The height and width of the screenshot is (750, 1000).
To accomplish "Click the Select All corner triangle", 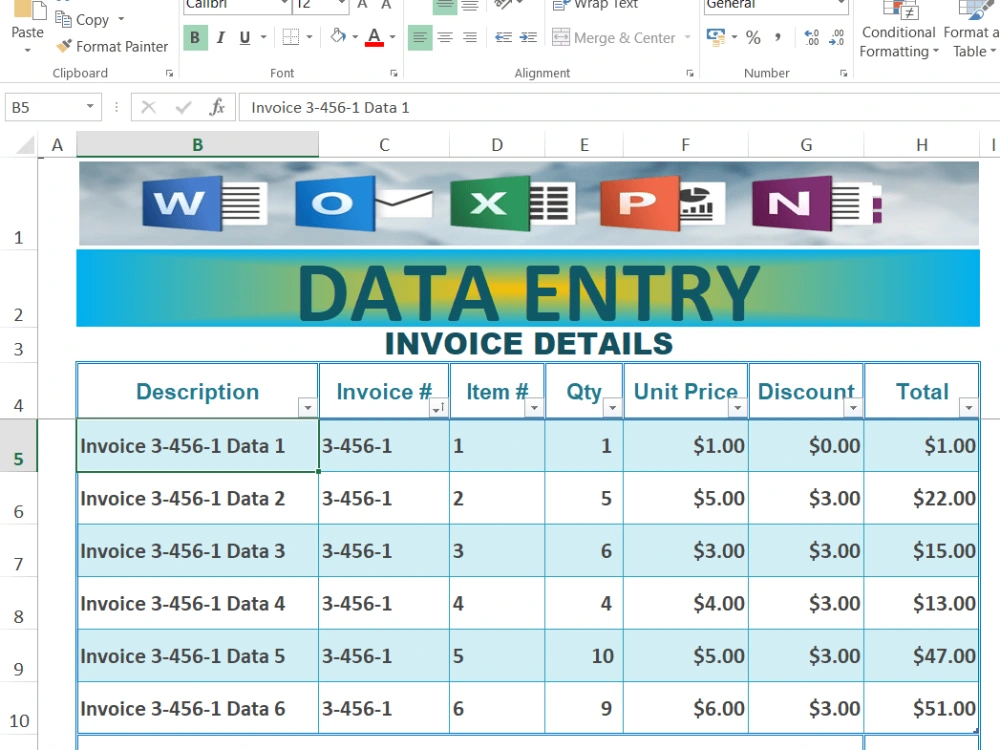I will click(x=25, y=145).
